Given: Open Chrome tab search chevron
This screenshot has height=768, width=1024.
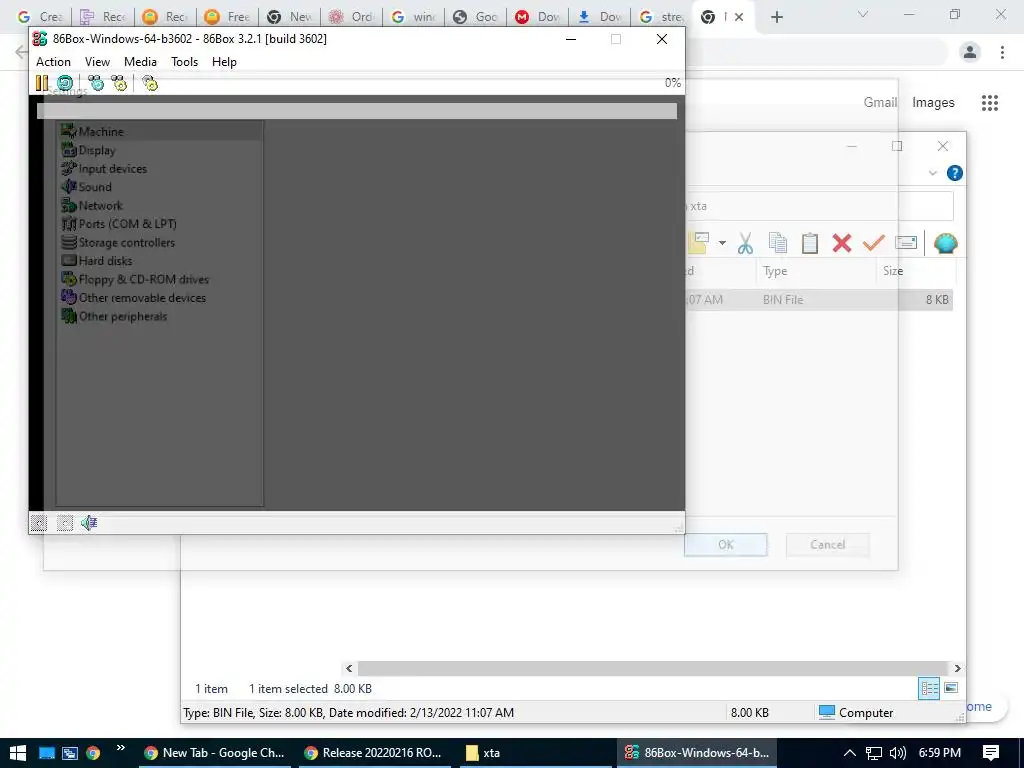Looking at the screenshot, I should 863,14.
